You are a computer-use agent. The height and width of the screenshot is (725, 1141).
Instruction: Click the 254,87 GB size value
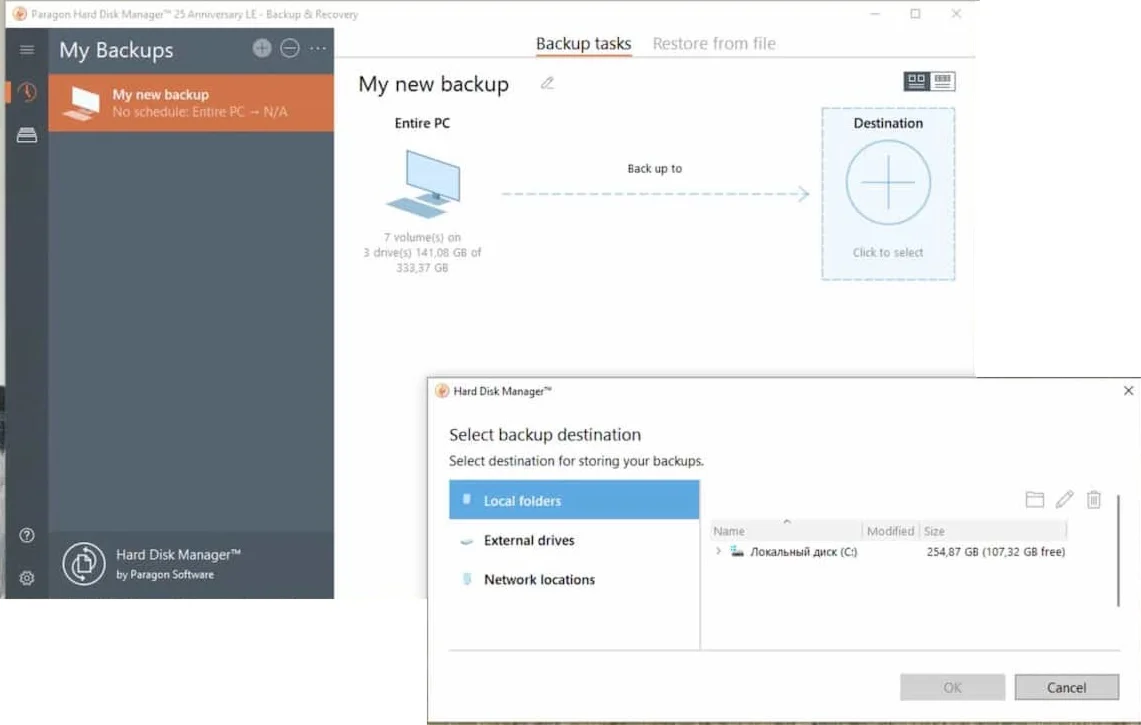point(995,552)
